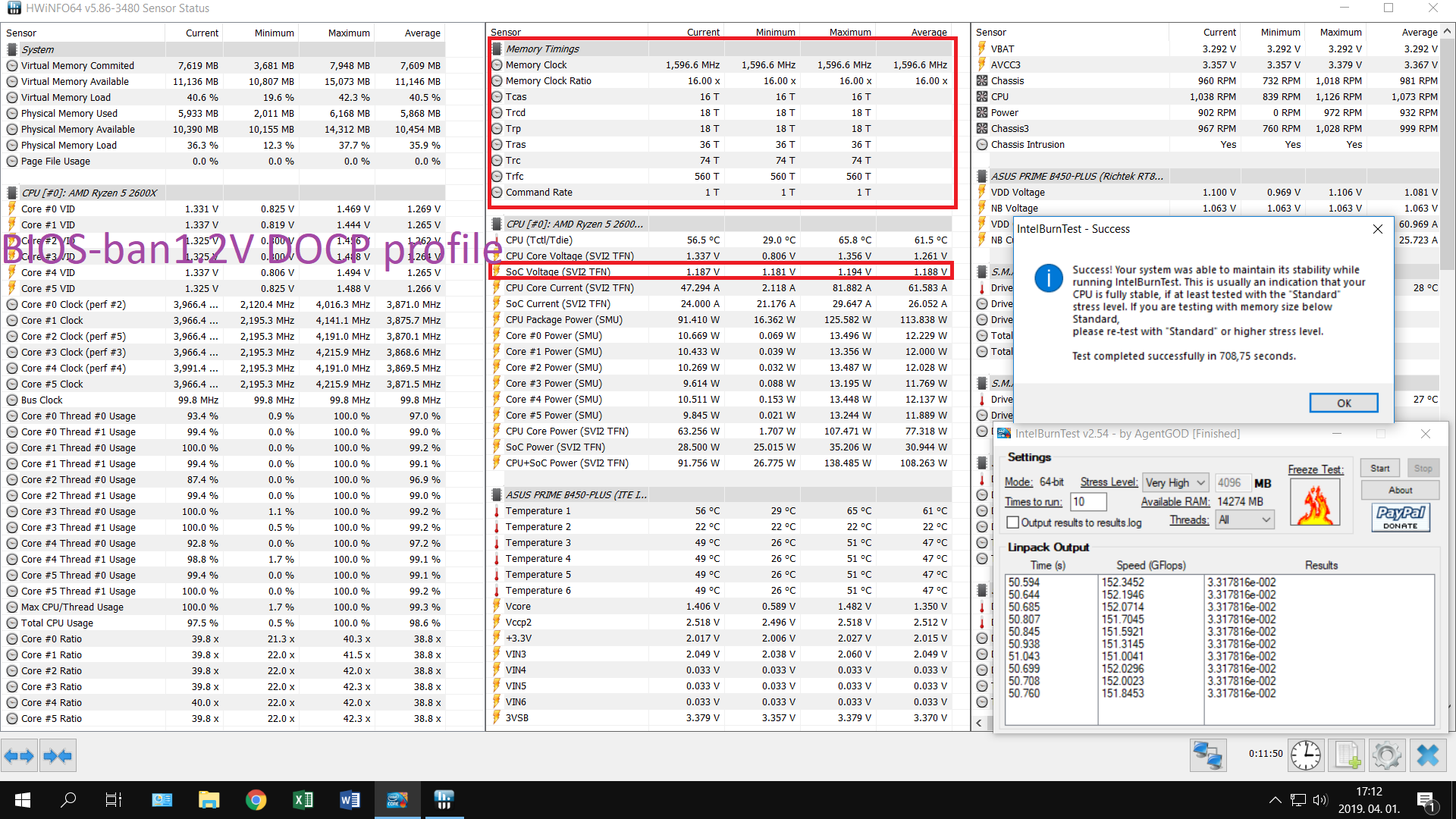Show hidden tray icons chevron
The height and width of the screenshot is (819, 1456).
[x=1276, y=800]
